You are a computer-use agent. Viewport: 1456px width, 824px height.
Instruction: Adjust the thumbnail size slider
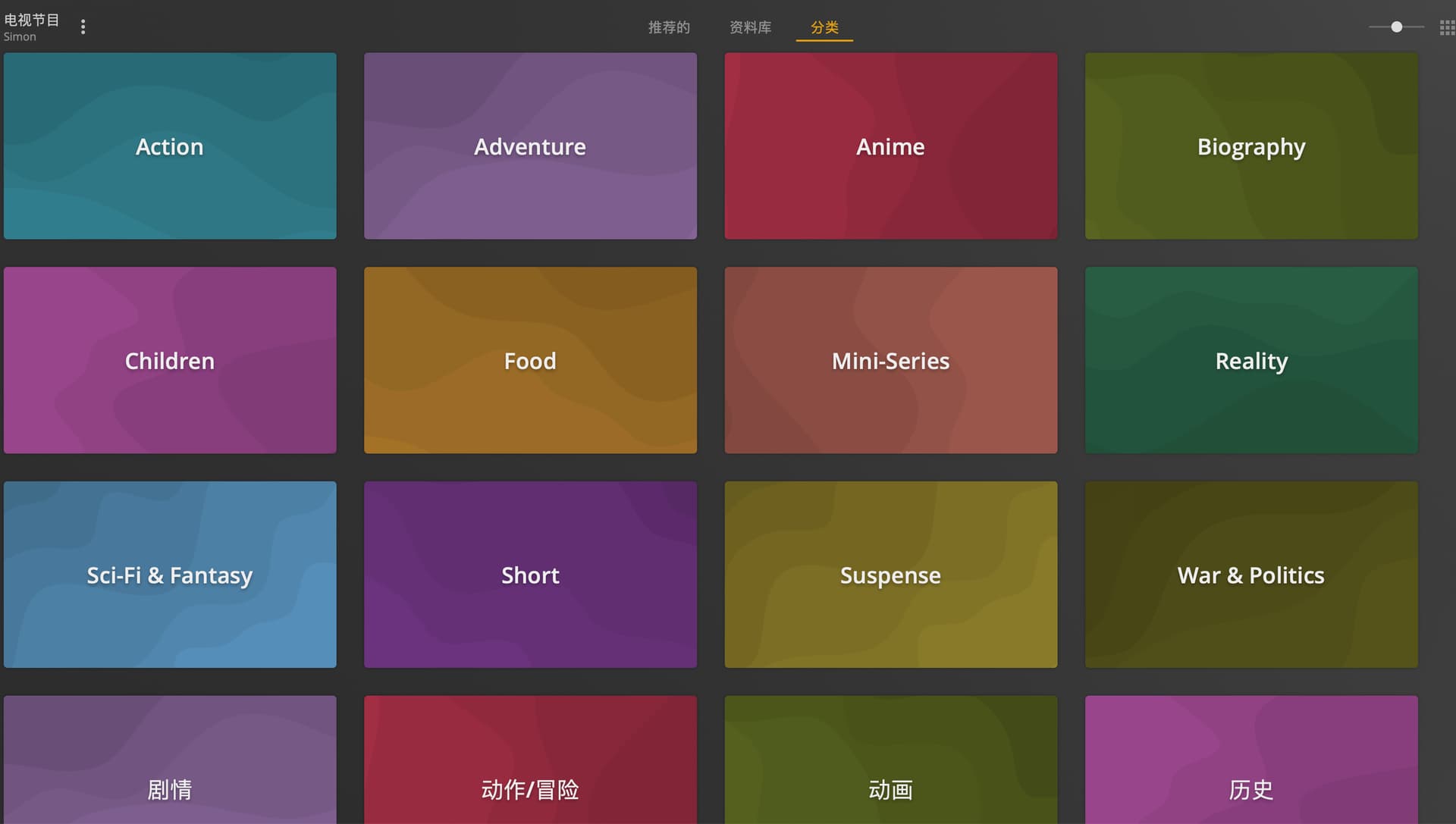click(x=1396, y=27)
